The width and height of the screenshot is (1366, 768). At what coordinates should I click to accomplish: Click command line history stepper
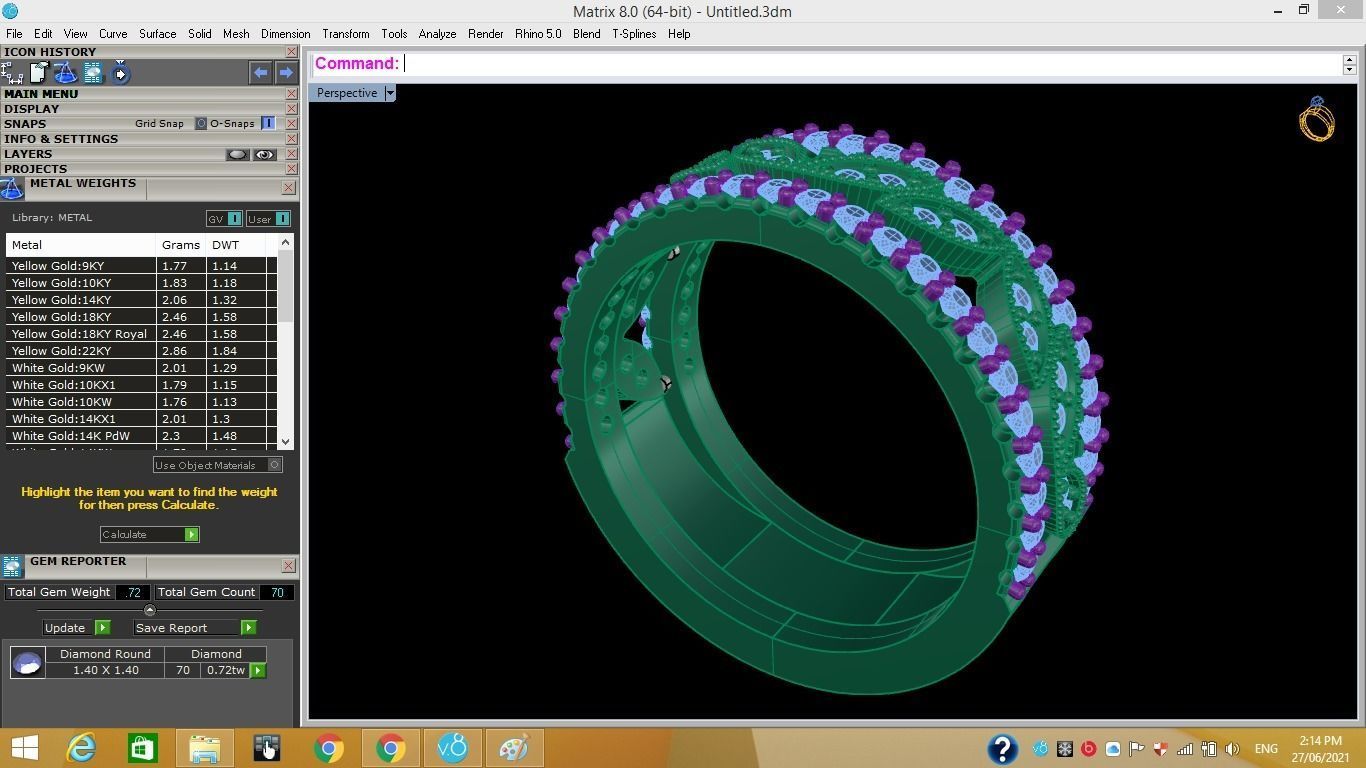(1349, 64)
